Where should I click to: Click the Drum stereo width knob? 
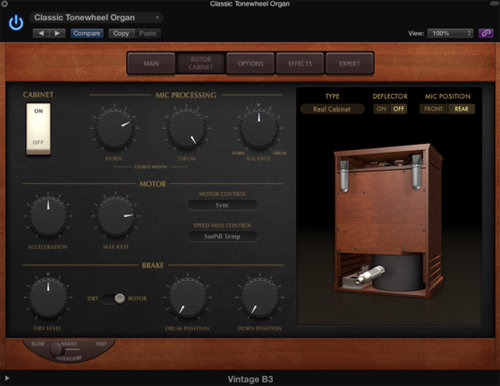click(x=186, y=129)
